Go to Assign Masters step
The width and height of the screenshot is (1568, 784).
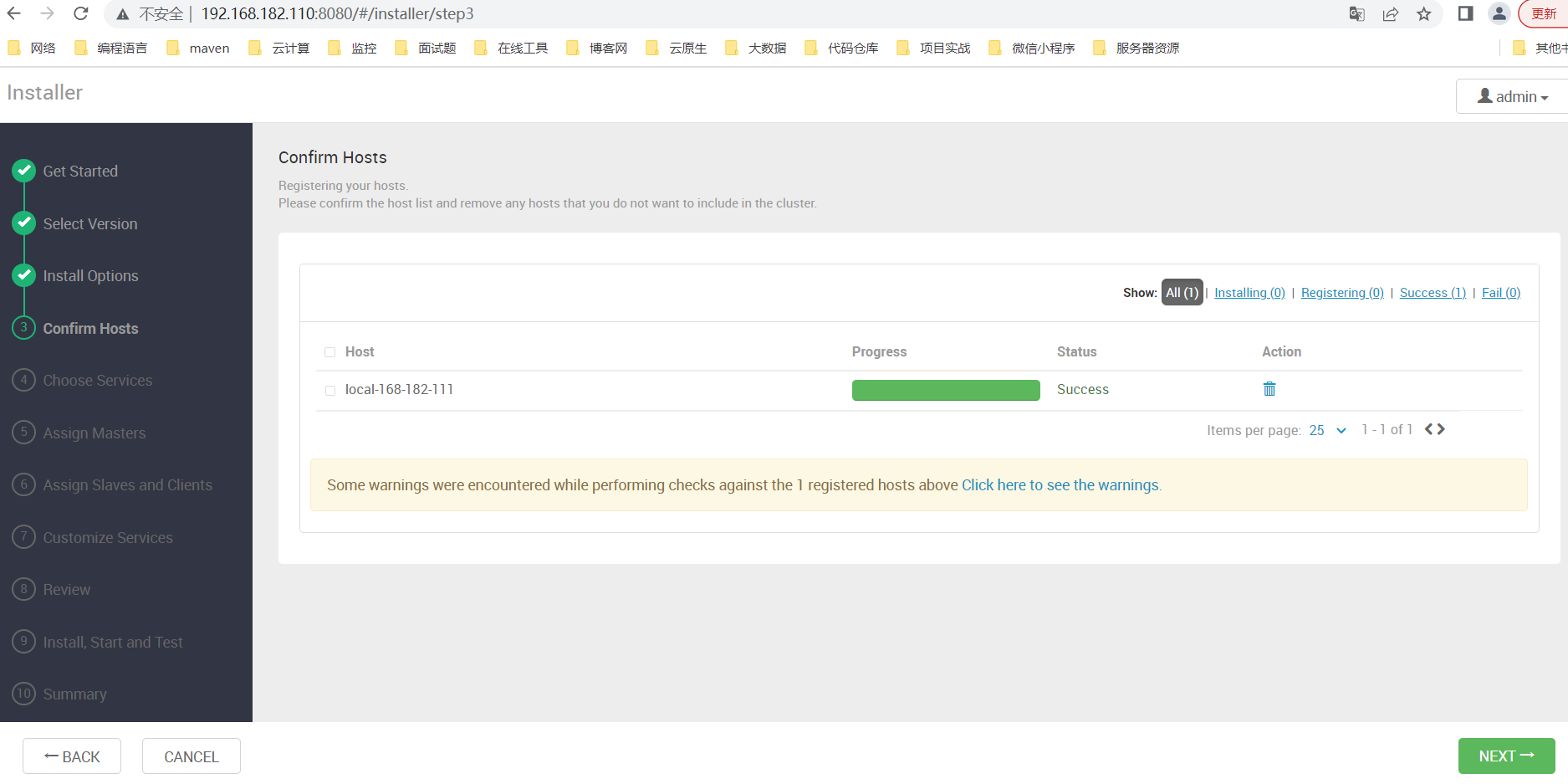(94, 433)
